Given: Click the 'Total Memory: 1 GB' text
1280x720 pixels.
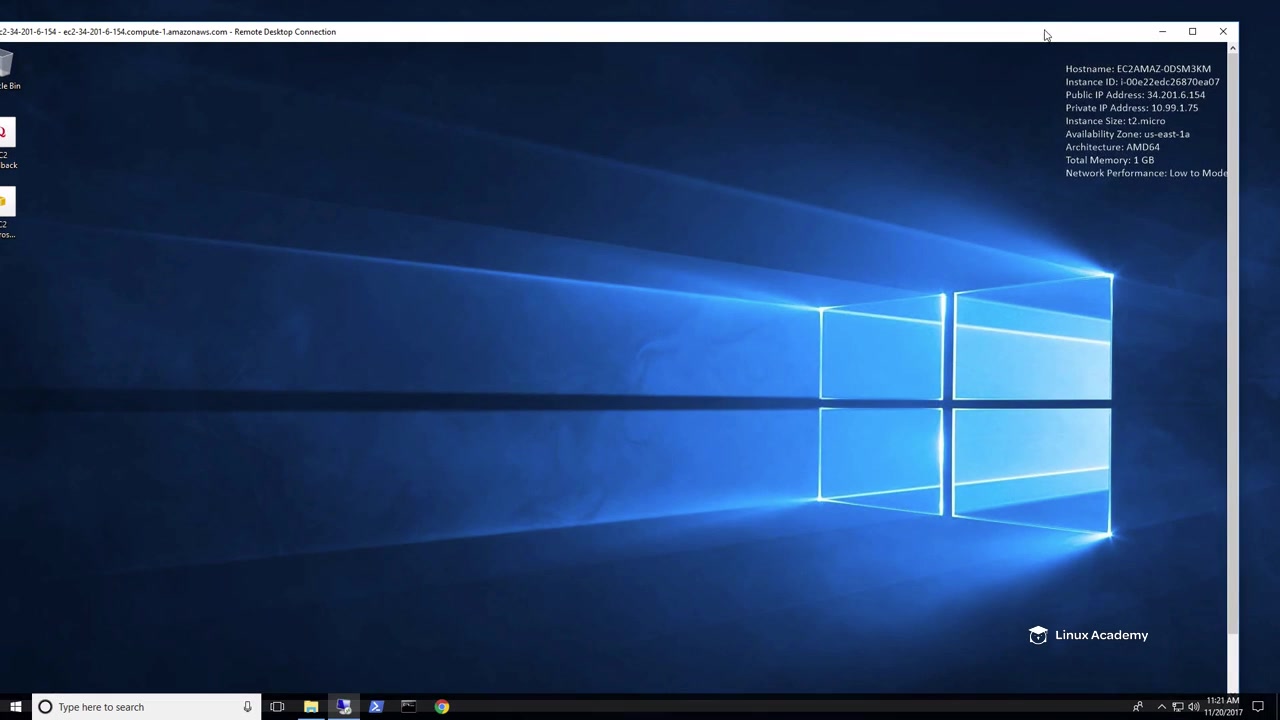Looking at the screenshot, I should (x=1109, y=160).
